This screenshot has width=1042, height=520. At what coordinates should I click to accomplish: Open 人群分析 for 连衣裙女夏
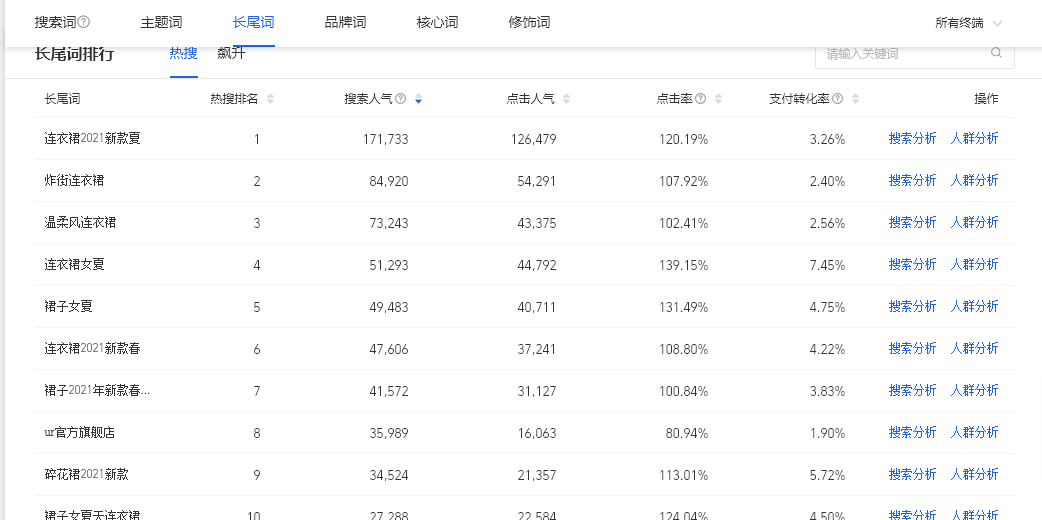(x=974, y=264)
